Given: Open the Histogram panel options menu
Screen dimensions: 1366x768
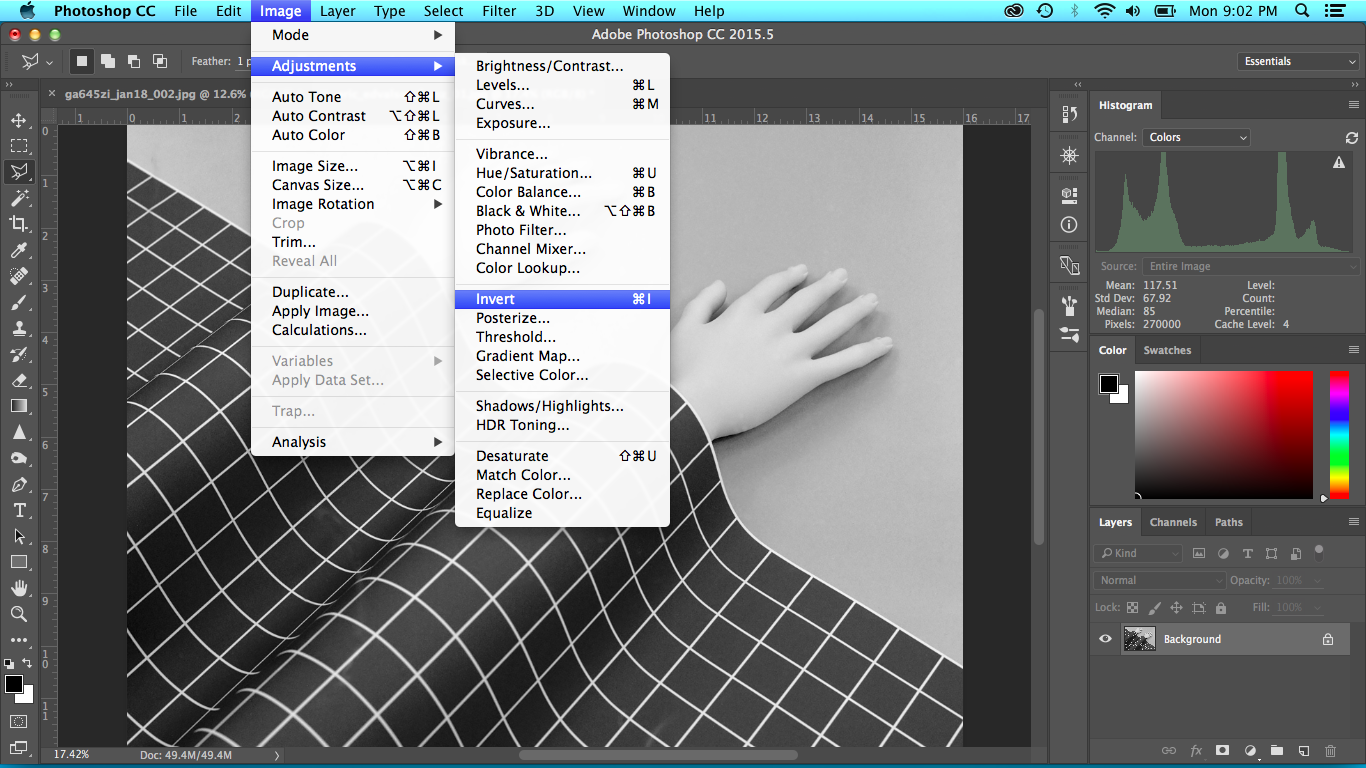Looking at the screenshot, I should tap(1354, 105).
